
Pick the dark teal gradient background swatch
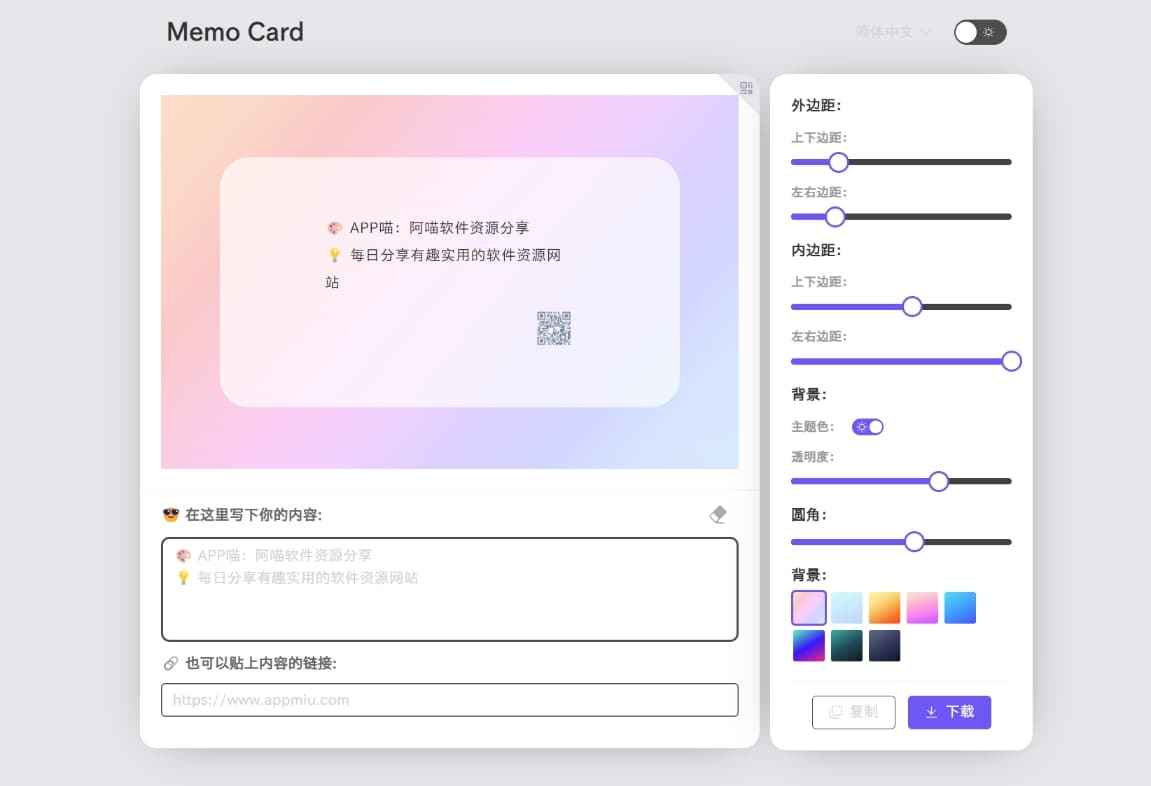coord(847,646)
